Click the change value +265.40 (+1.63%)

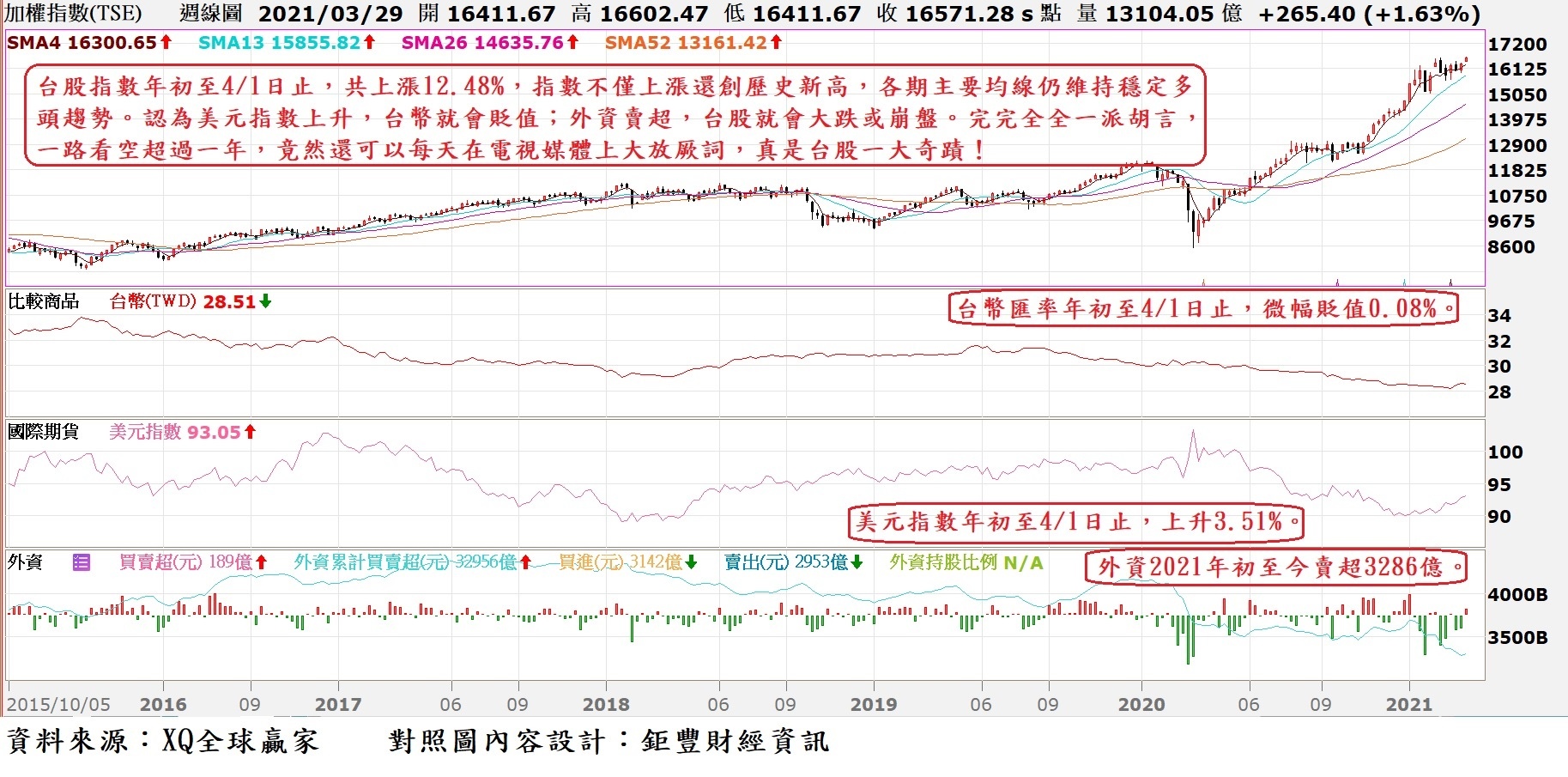point(1370,14)
